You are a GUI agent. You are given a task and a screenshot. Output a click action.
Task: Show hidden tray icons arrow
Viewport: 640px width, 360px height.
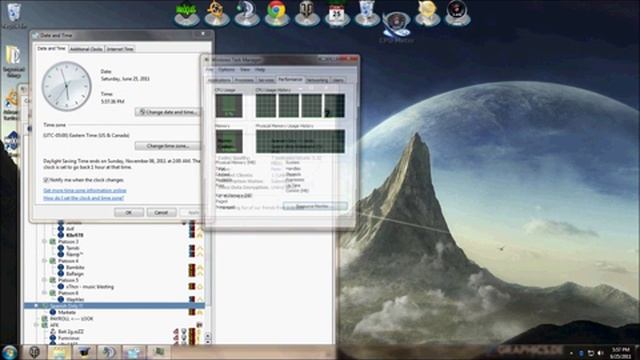click(x=571, y=353)
